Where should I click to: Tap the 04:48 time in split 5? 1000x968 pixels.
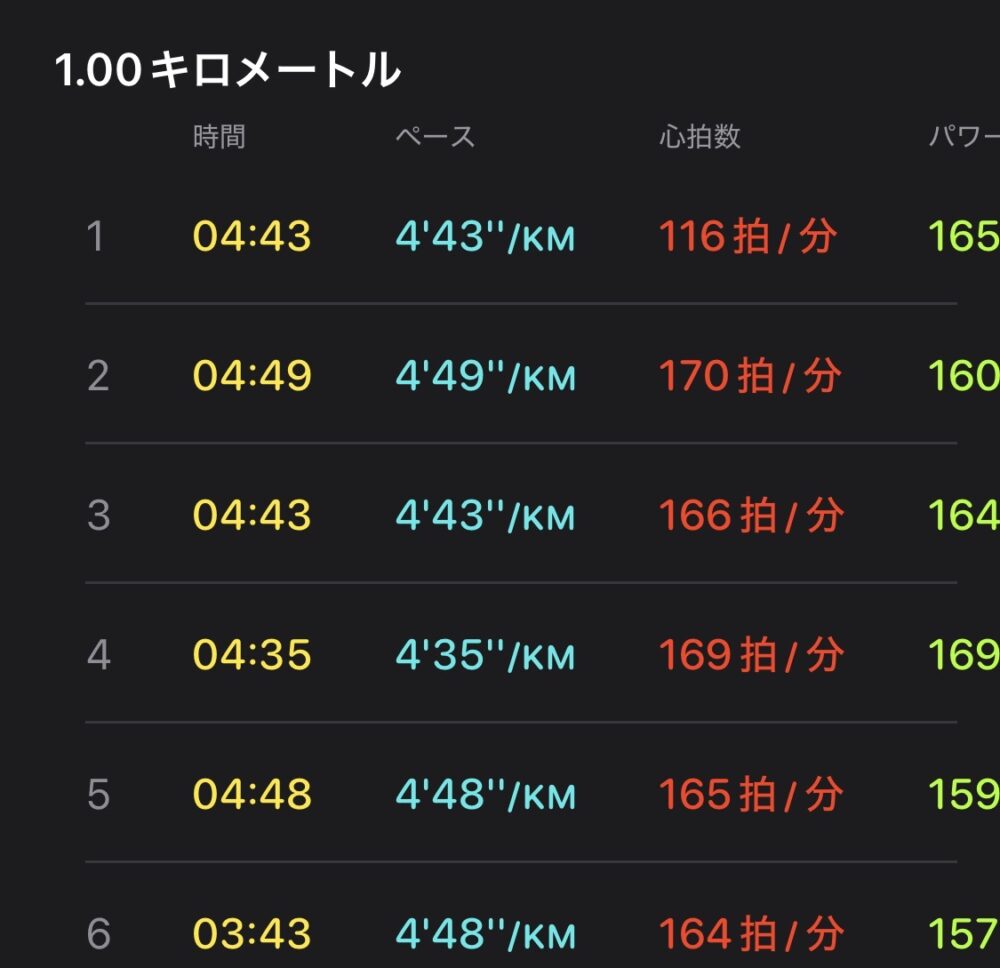252,795
